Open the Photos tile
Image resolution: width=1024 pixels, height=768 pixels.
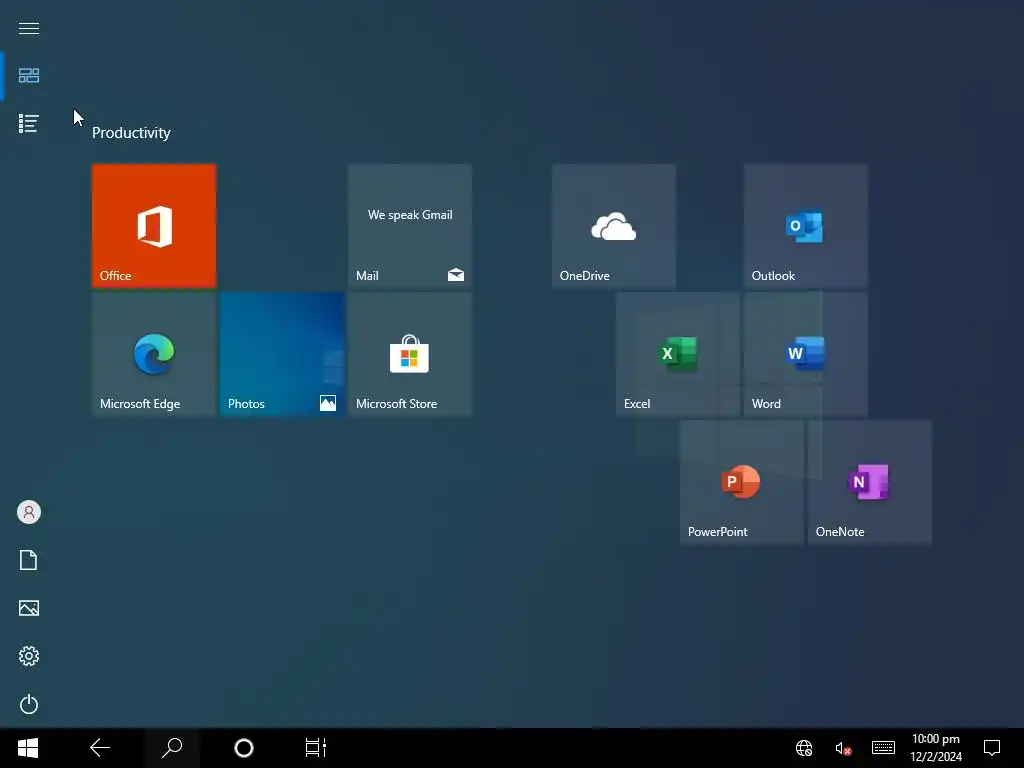(282, 354)
